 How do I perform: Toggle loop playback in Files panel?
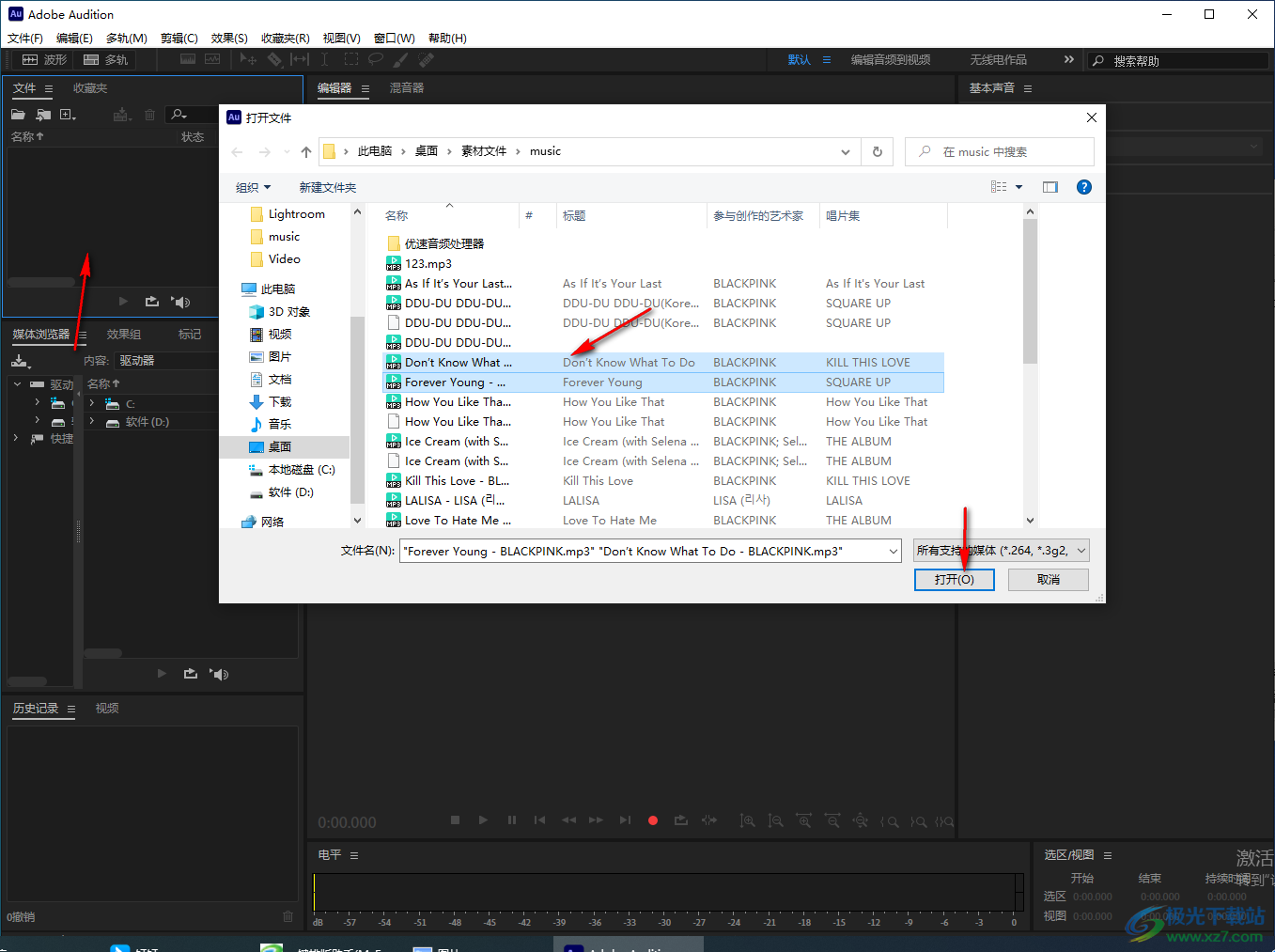pyautogui.click(x=152, y=302)
